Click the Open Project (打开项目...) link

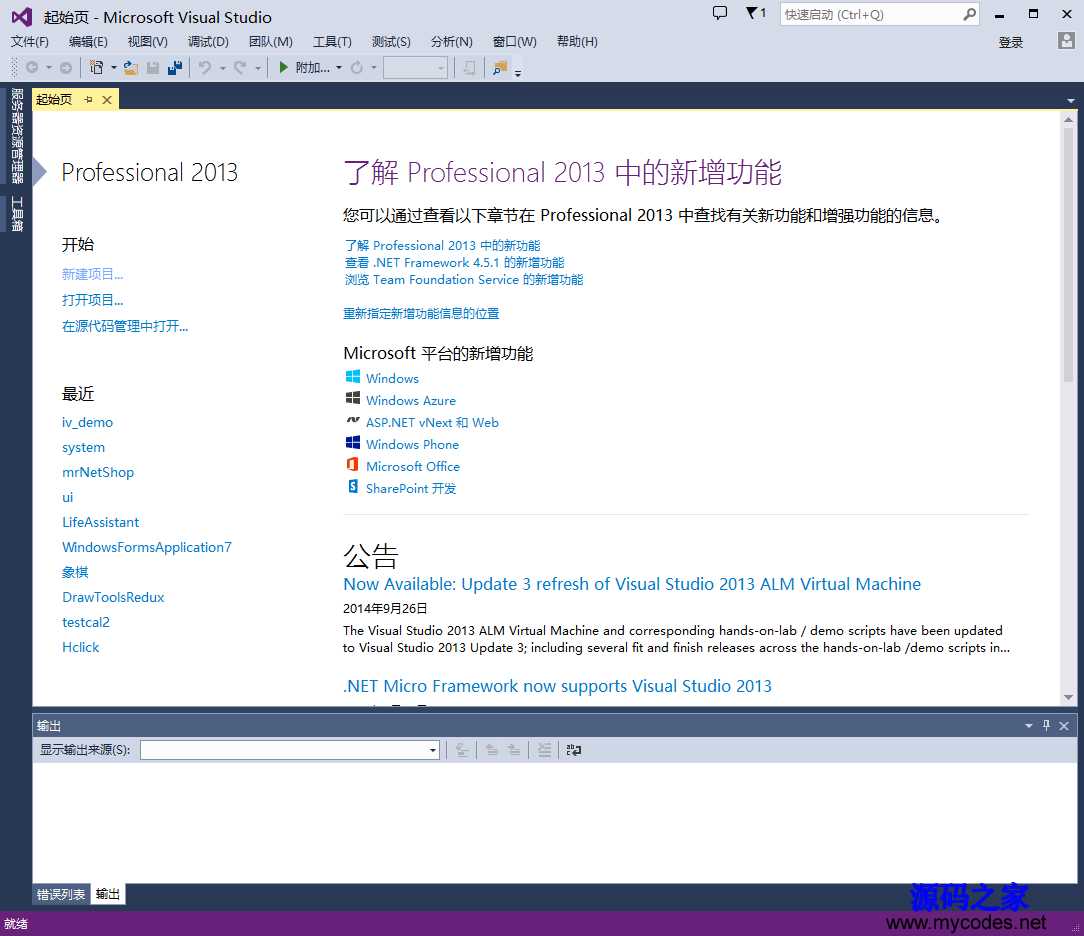pyautogui.click(x=93, y=300)
